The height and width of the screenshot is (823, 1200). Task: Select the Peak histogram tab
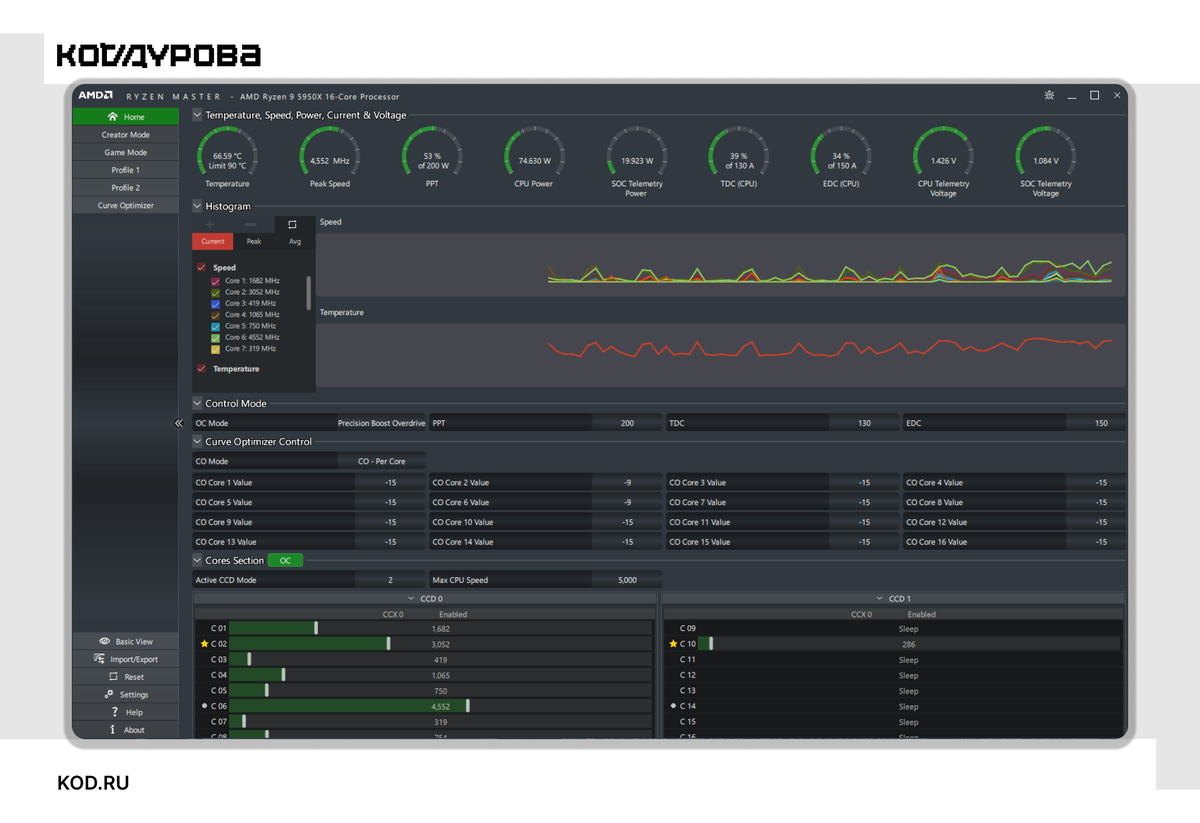pyautogui.click(x=254, y=241)
